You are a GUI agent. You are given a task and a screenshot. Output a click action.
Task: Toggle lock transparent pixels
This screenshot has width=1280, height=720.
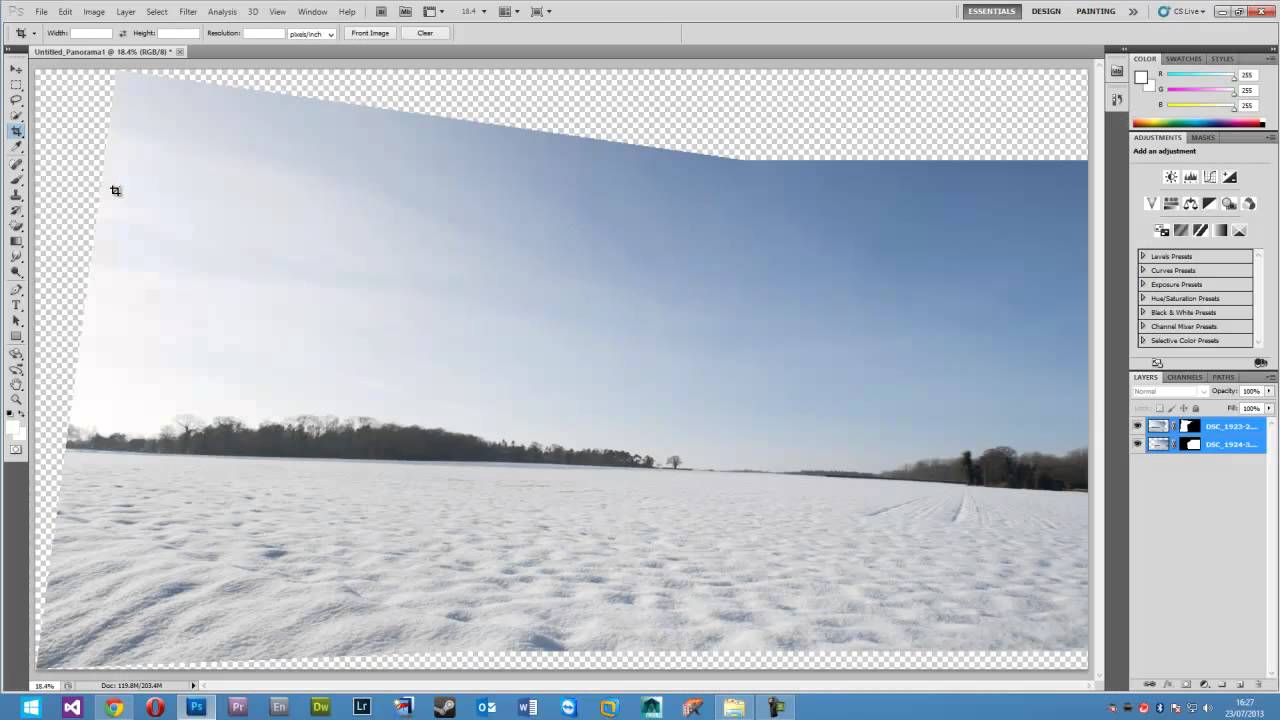tap(1160, 408)
